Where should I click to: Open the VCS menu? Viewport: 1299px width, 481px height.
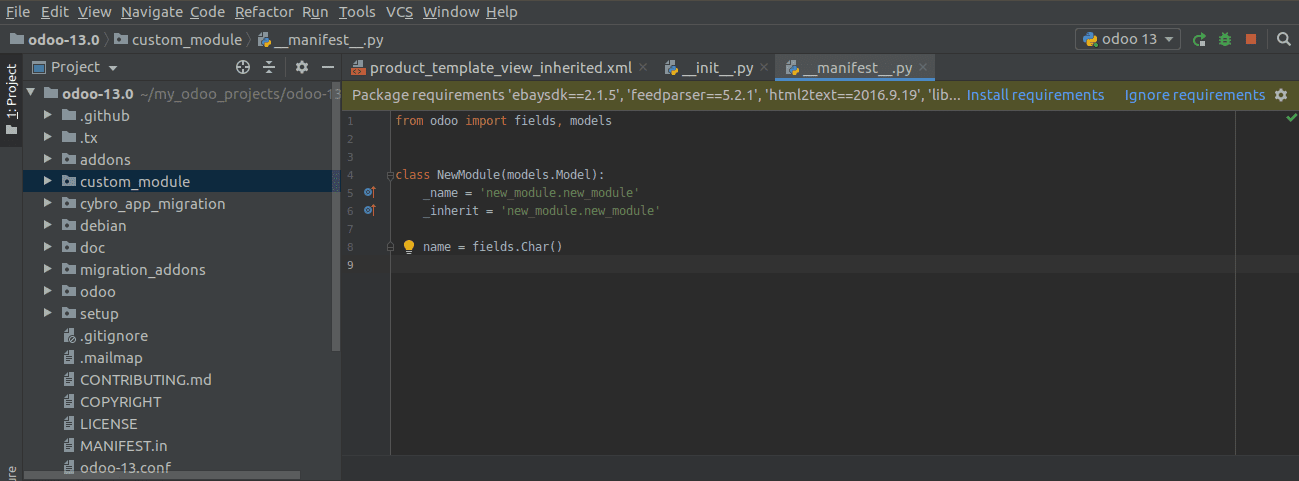[x=399, y=12]
